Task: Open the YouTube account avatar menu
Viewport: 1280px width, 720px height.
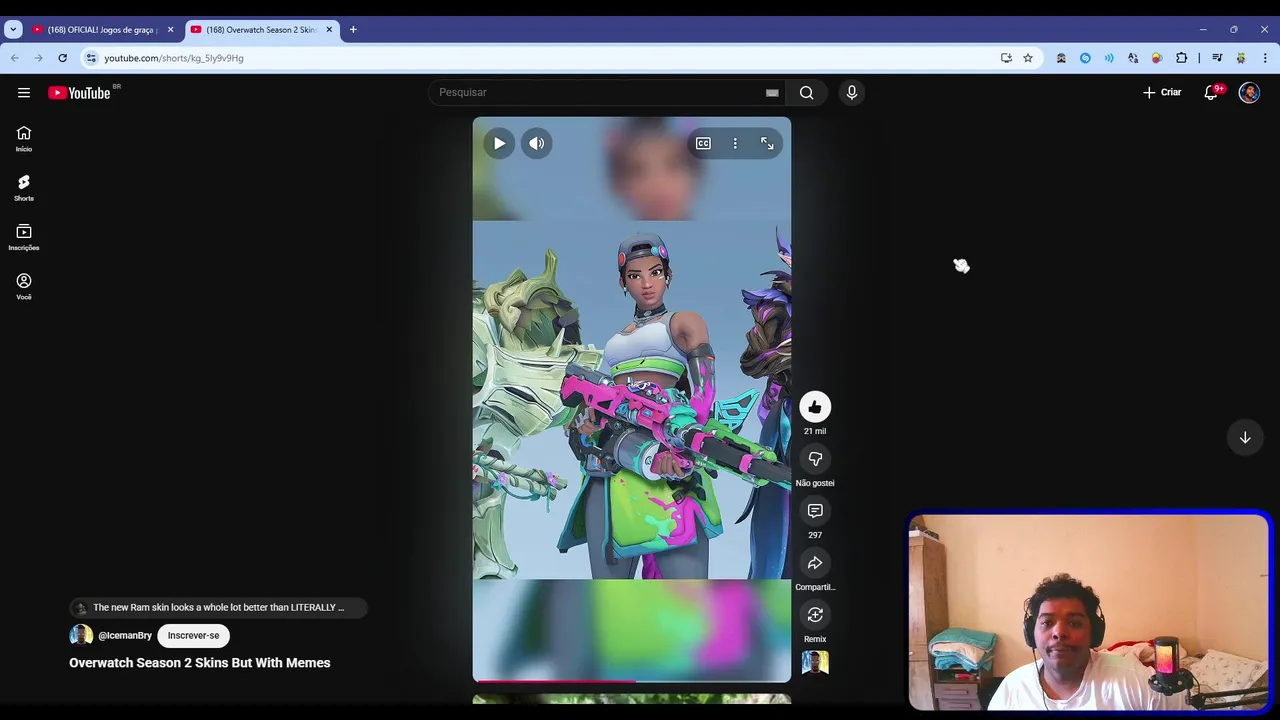Action: (1249, 92)
